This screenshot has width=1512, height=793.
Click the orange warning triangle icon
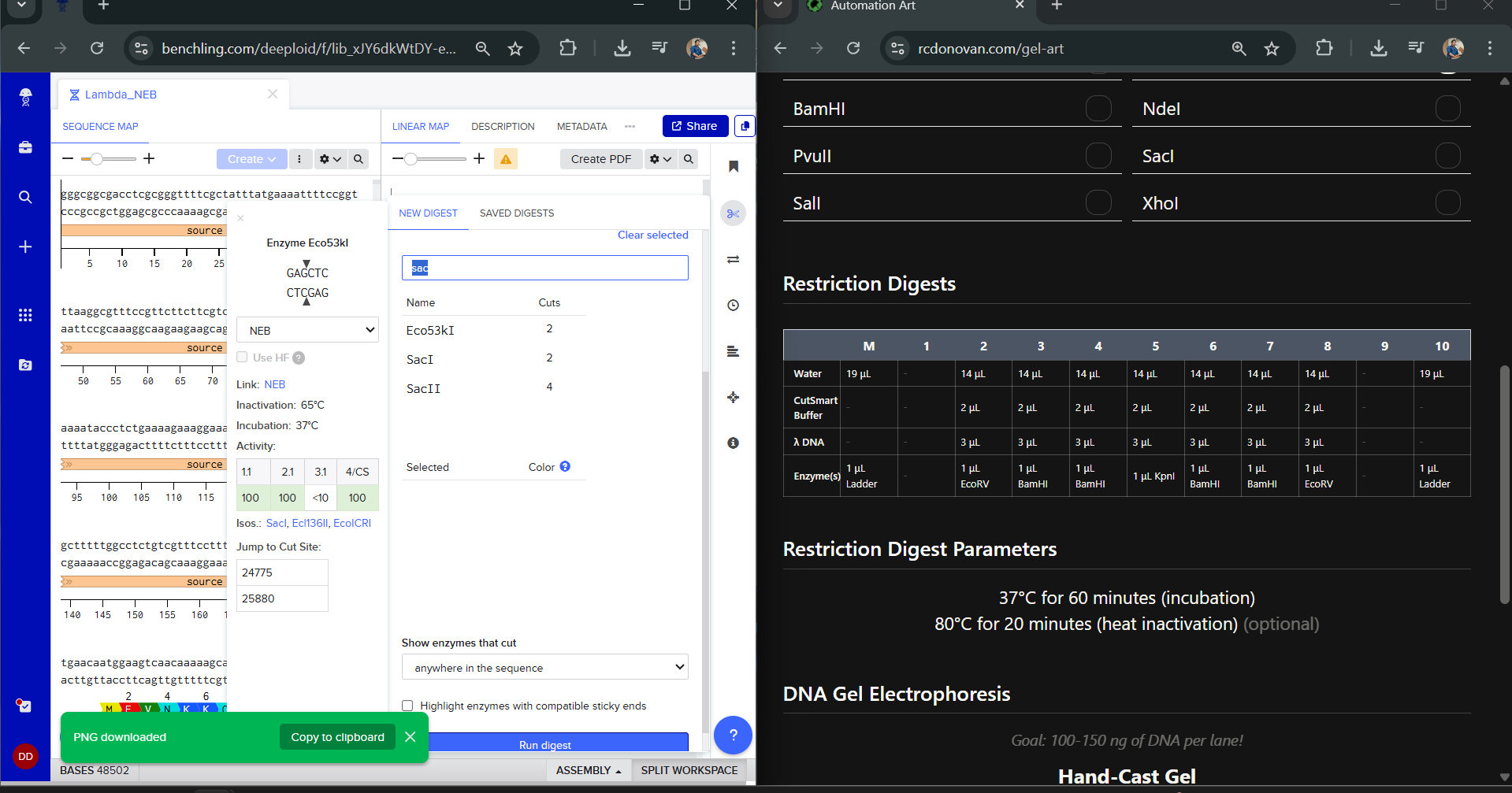point(506,159)
